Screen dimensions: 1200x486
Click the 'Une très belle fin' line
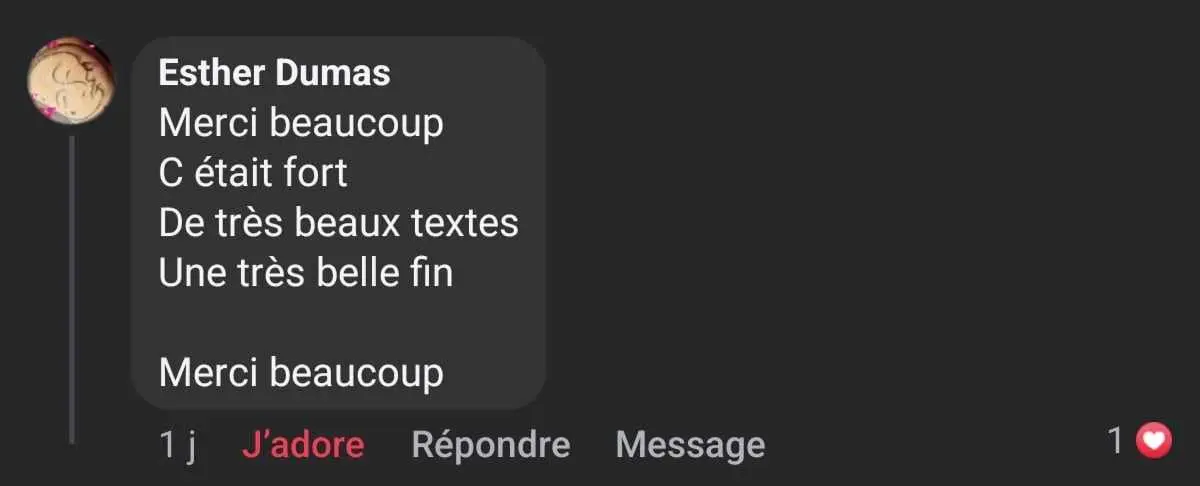click(306, 272)
